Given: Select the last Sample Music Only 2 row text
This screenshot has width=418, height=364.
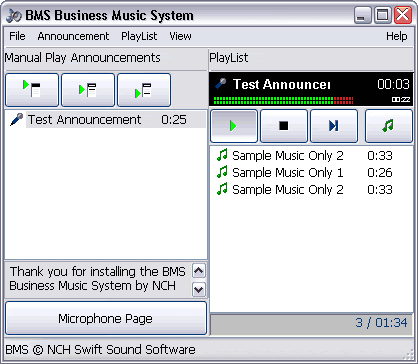Looking at the screenshot, I should point(288,189).
